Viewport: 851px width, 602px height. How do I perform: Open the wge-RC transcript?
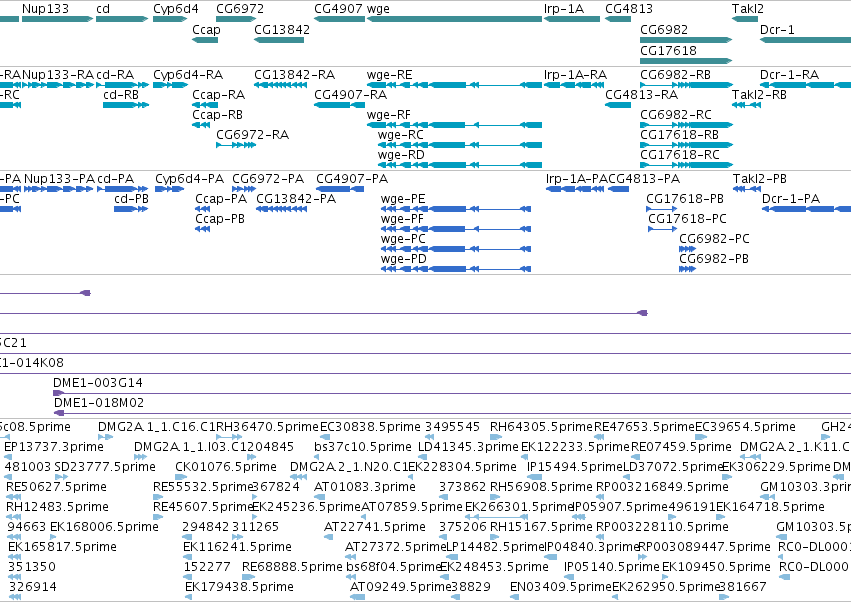460,145
